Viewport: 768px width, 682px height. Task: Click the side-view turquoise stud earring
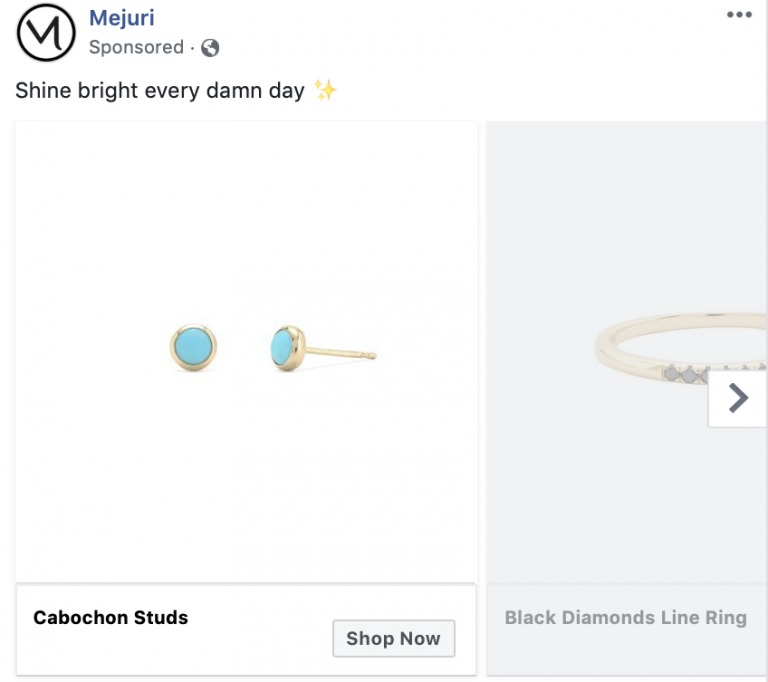pyautogui.click(x=286, y=347)
